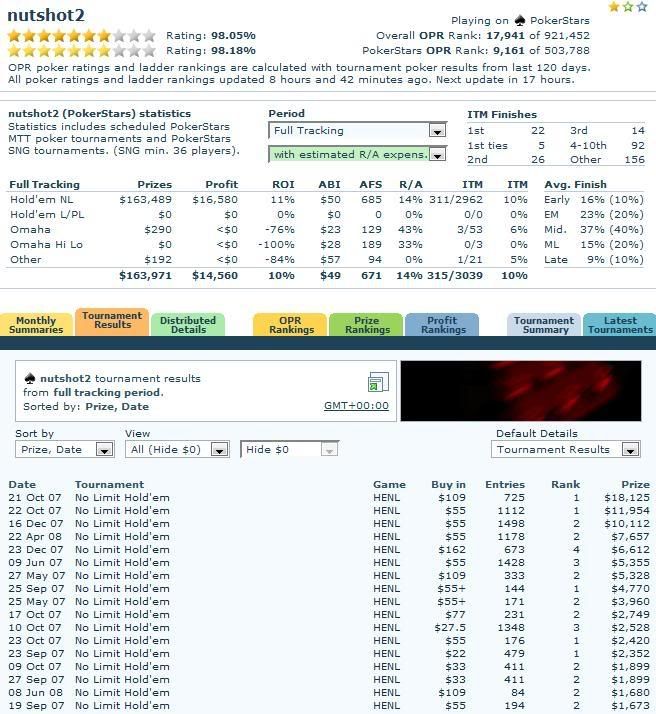Viewport: 656px width, 714px height.
Task: Click the 315/3039 total ITM value
Action: [455, 275]
